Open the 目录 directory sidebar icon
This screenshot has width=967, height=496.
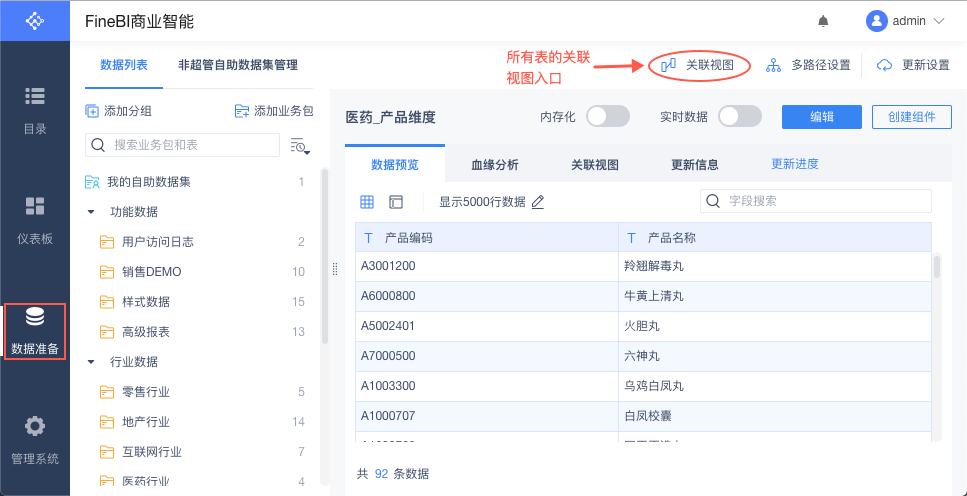(35, 97)
